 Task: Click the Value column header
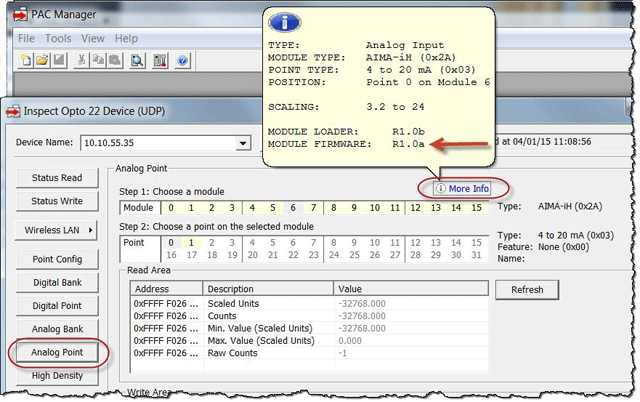point(411,289)
